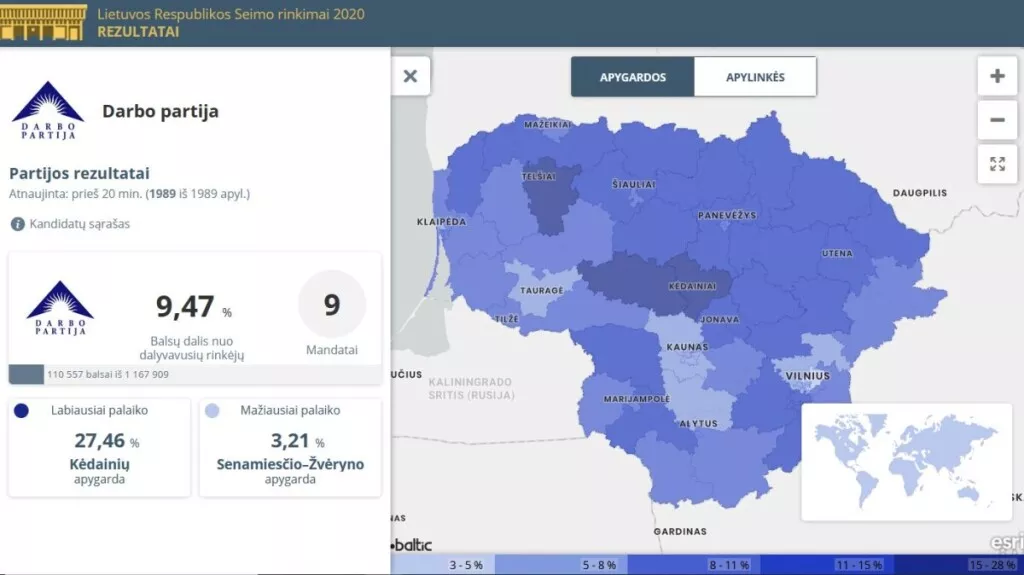Zoom in on the map with plus button
The width and height of the screenshot is (1024, 575).
tap(997, 76)
